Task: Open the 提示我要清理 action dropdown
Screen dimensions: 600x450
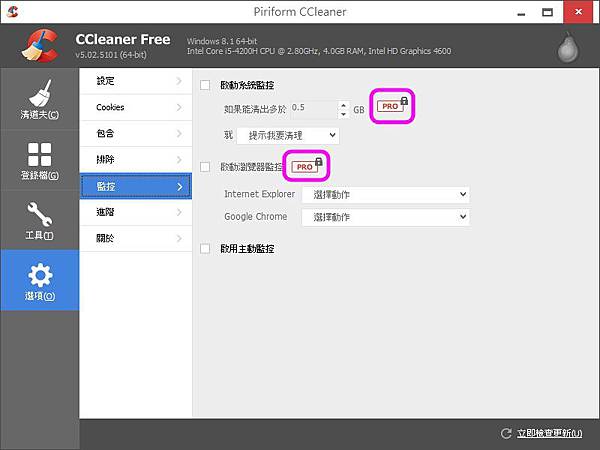Action: point(288,135)
